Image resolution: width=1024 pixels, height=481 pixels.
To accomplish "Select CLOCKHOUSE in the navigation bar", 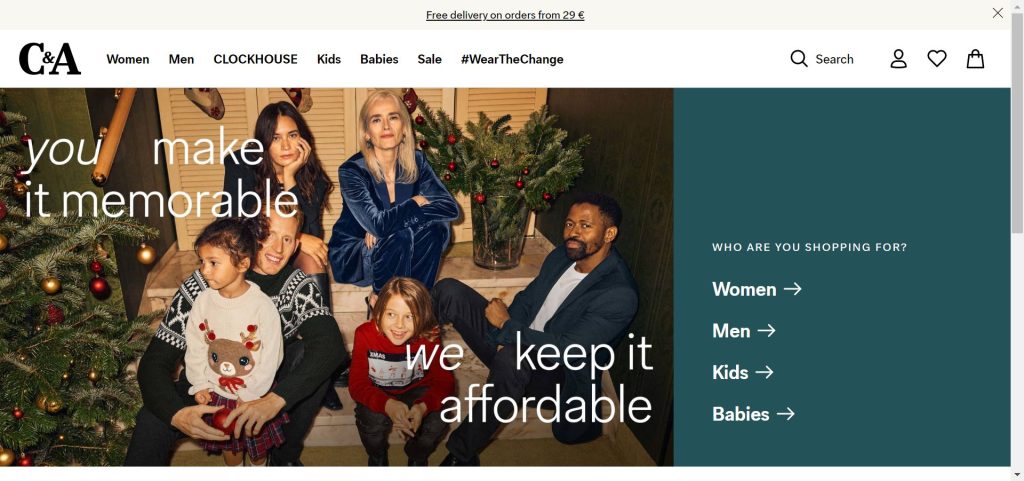I will tap(255, 59).
